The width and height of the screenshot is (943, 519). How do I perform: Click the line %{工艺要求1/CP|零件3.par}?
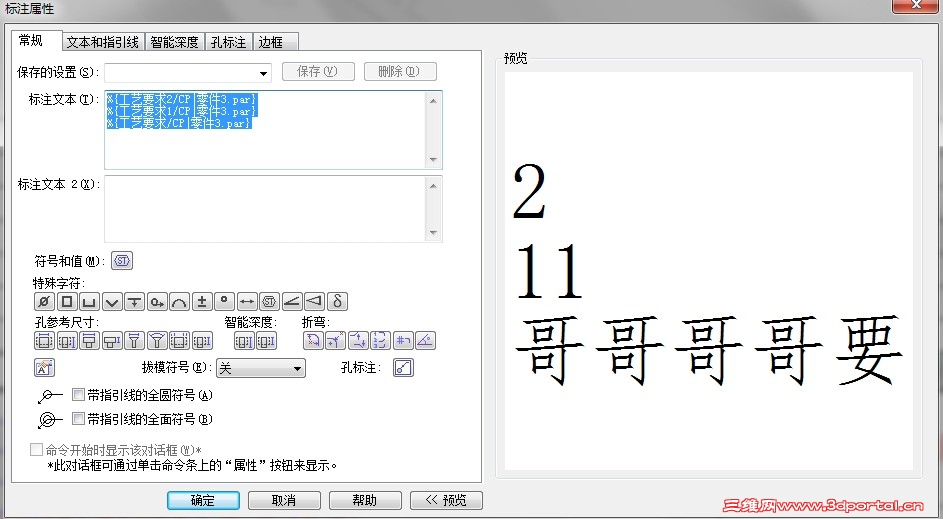coord(182,111)
